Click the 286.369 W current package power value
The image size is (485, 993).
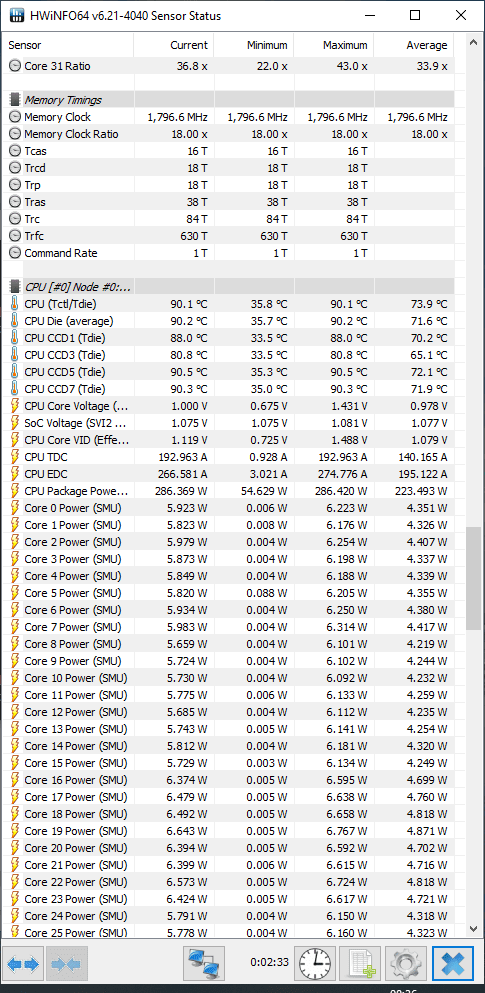181,491
